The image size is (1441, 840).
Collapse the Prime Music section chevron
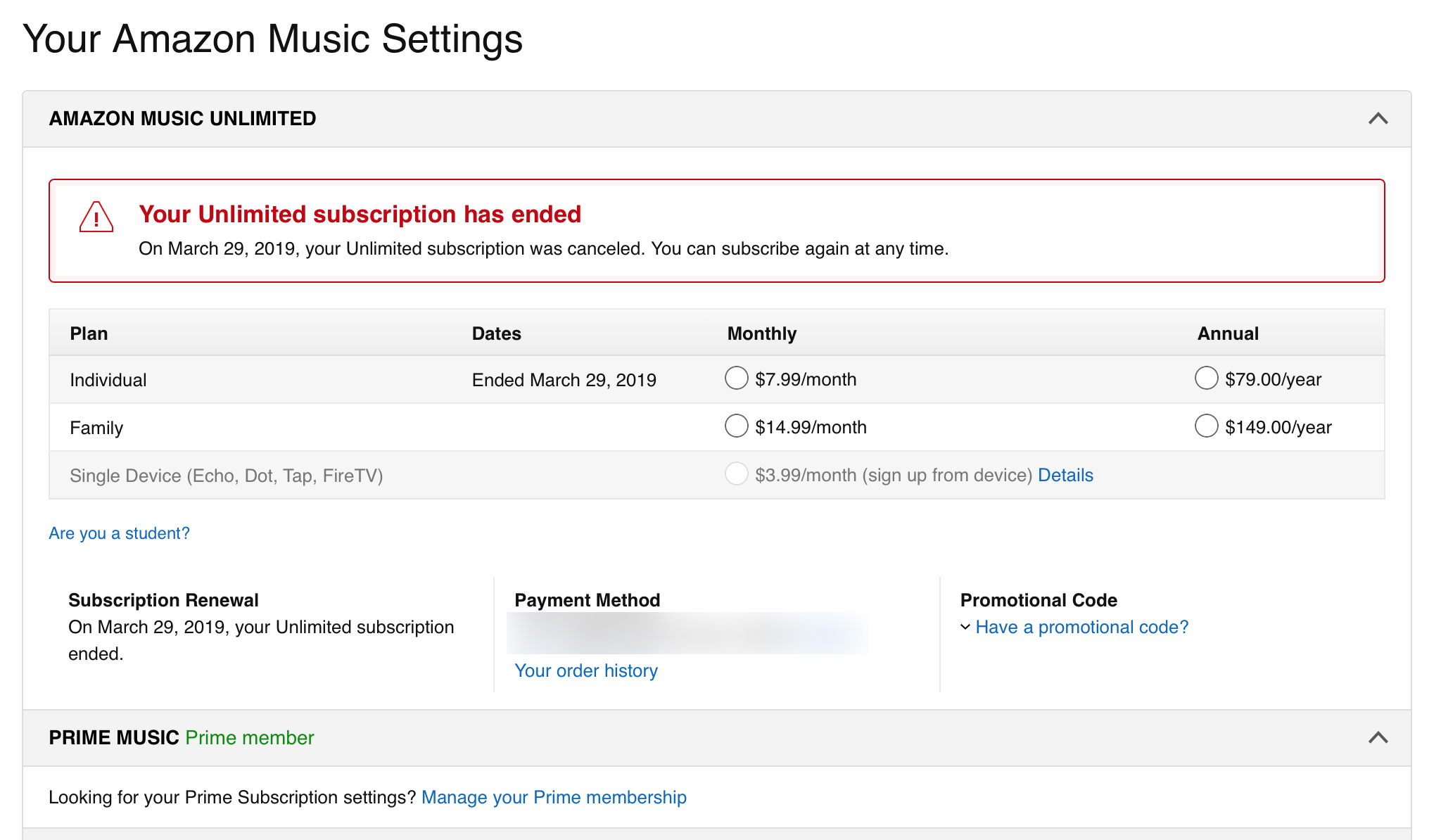pyautogui.click(x=1378, y=737)
